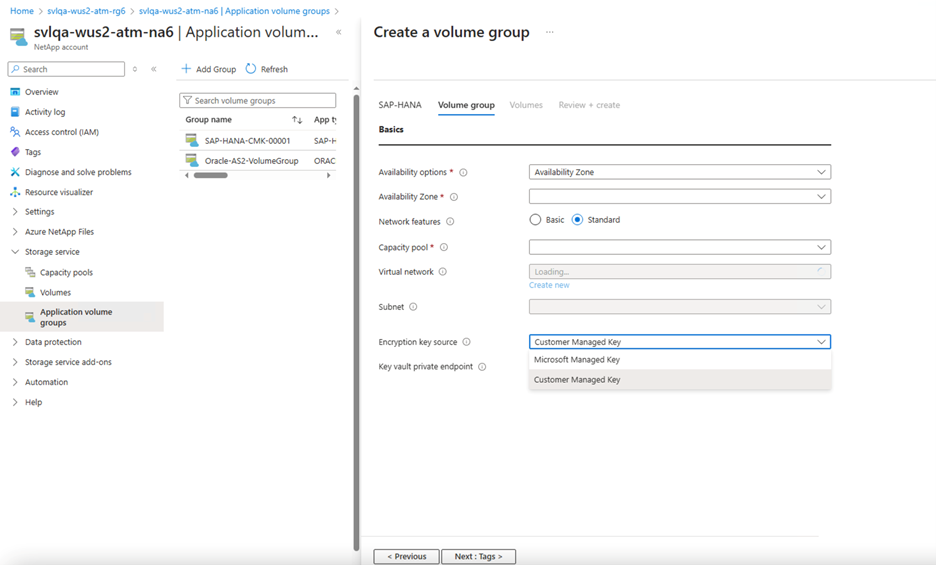Collapse the sidebar with double-chevron icon
Viewport: 936px width, 565px height.
153,69
